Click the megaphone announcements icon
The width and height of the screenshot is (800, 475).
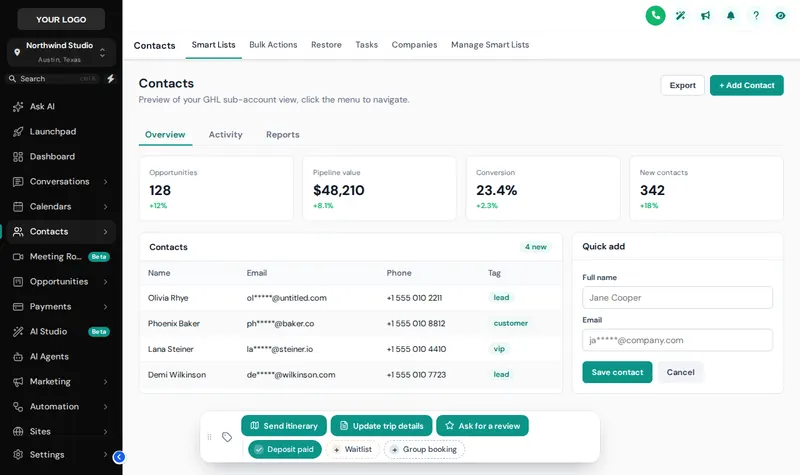[706, 16]
